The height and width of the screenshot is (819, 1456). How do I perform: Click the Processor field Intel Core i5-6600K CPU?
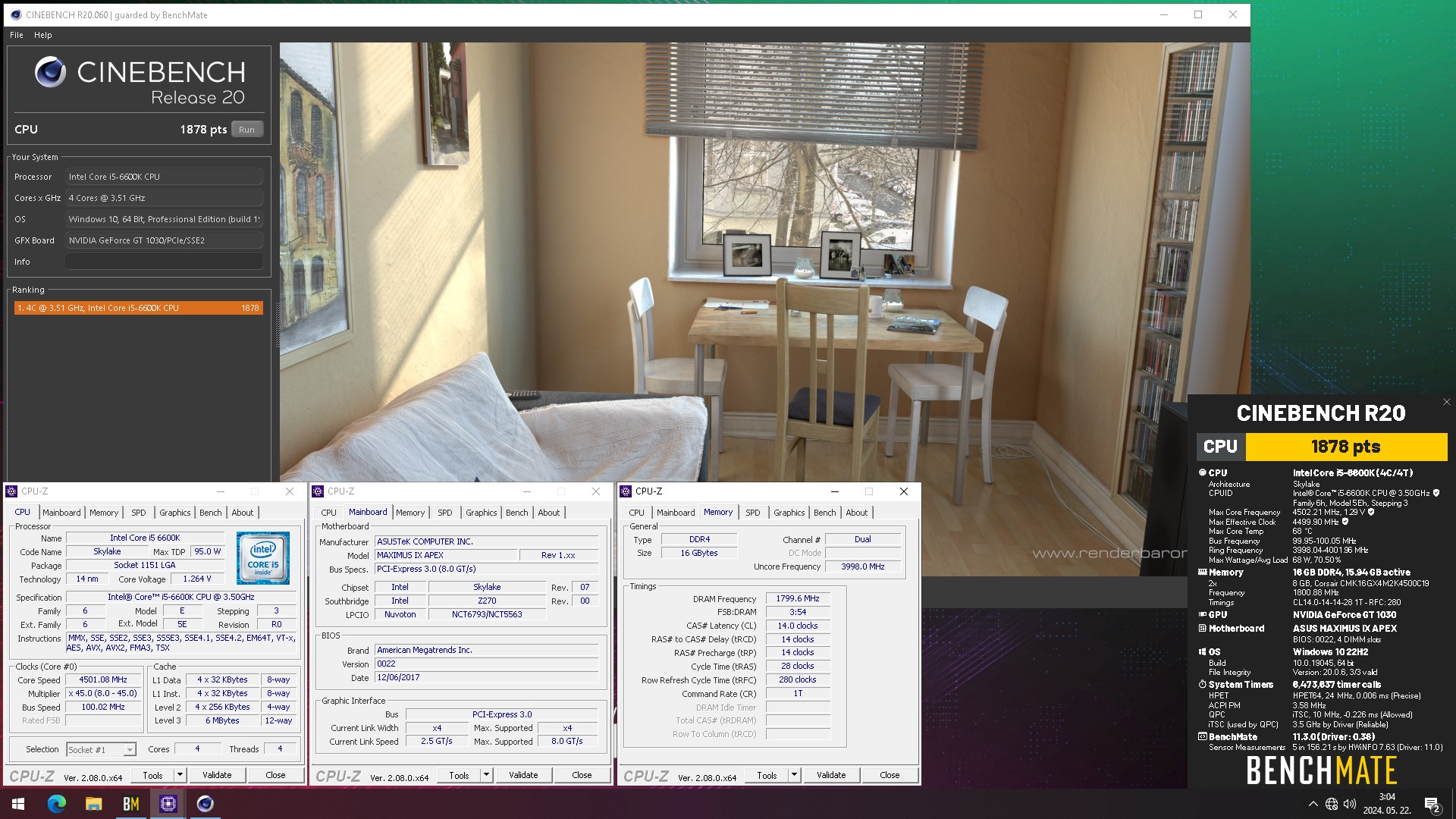coord(164,177)
